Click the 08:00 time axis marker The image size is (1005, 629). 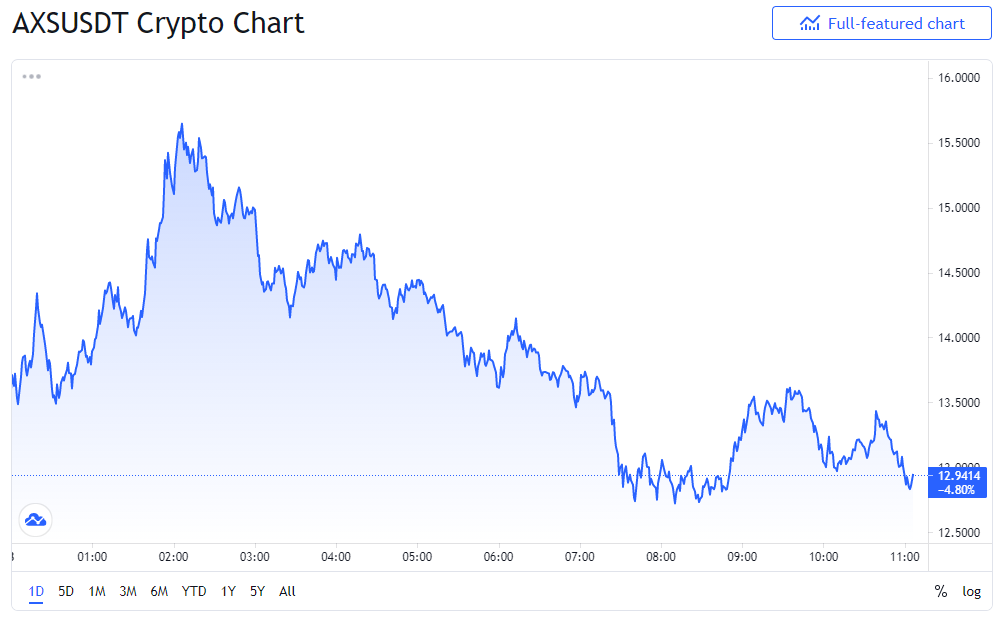(661, 557)
